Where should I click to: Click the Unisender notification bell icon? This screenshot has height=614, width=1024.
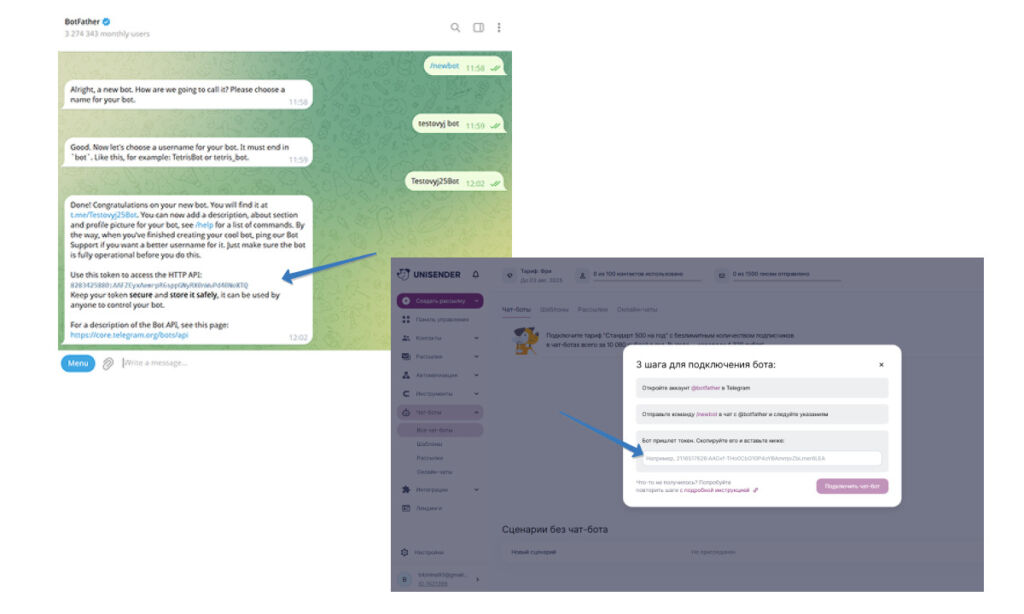point(475,274)
